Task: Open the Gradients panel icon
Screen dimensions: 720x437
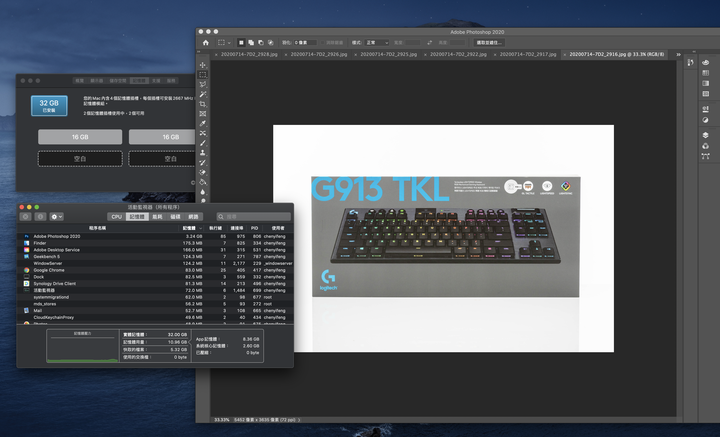Action: tap(706, 84)
